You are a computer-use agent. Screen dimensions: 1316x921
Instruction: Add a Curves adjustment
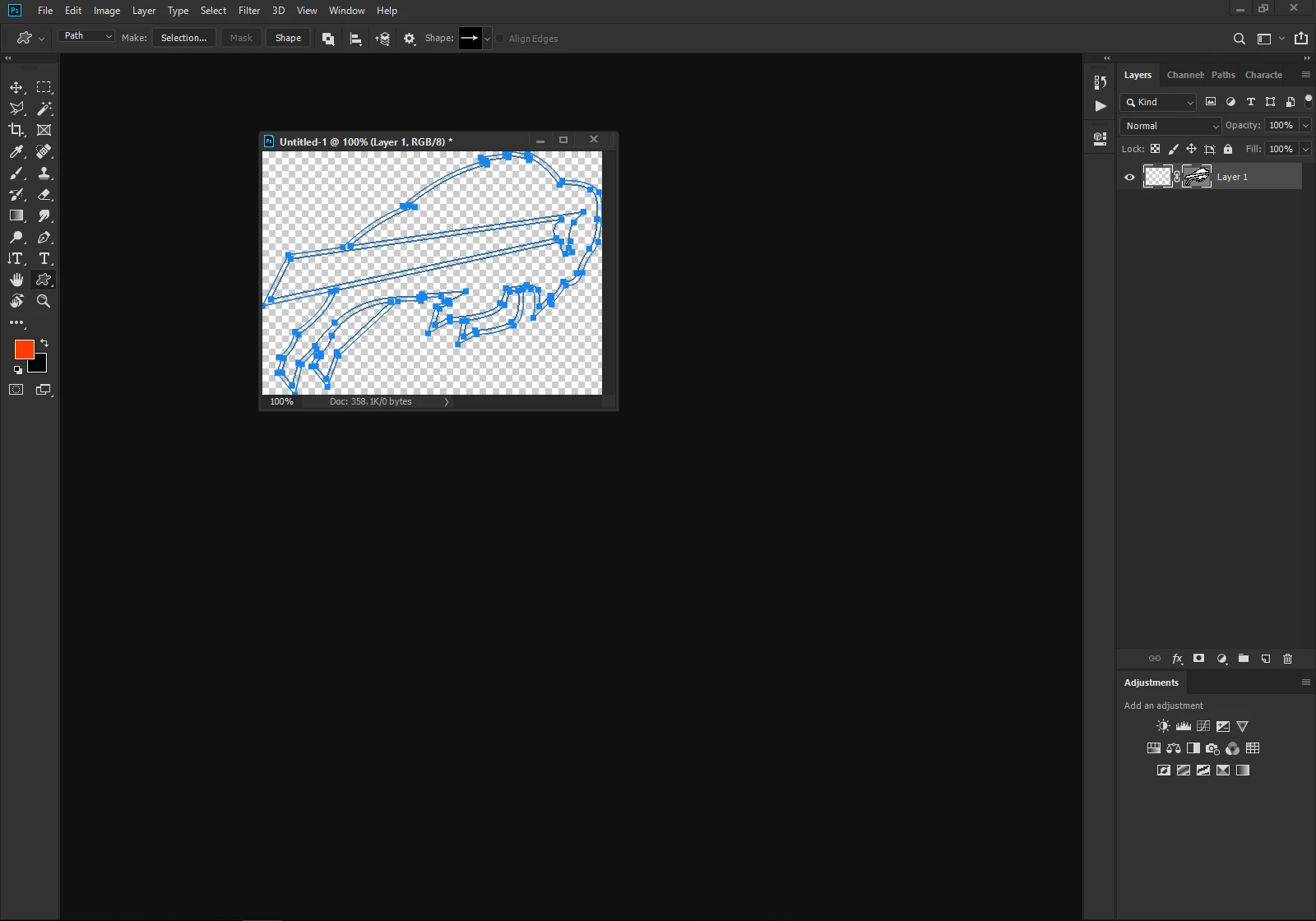[x=1202, y=726]
